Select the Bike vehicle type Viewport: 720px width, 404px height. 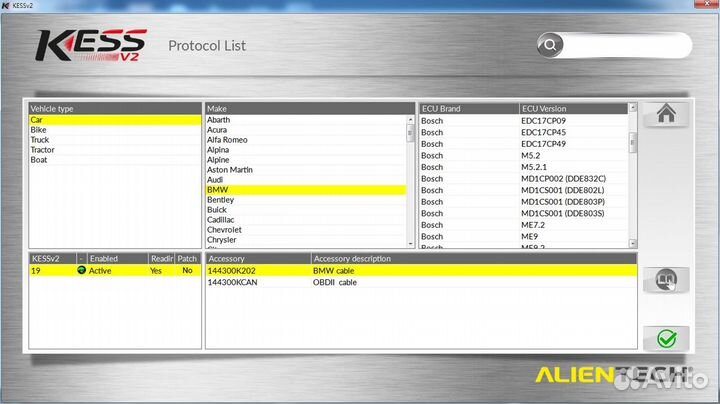(x=115, y=130)
